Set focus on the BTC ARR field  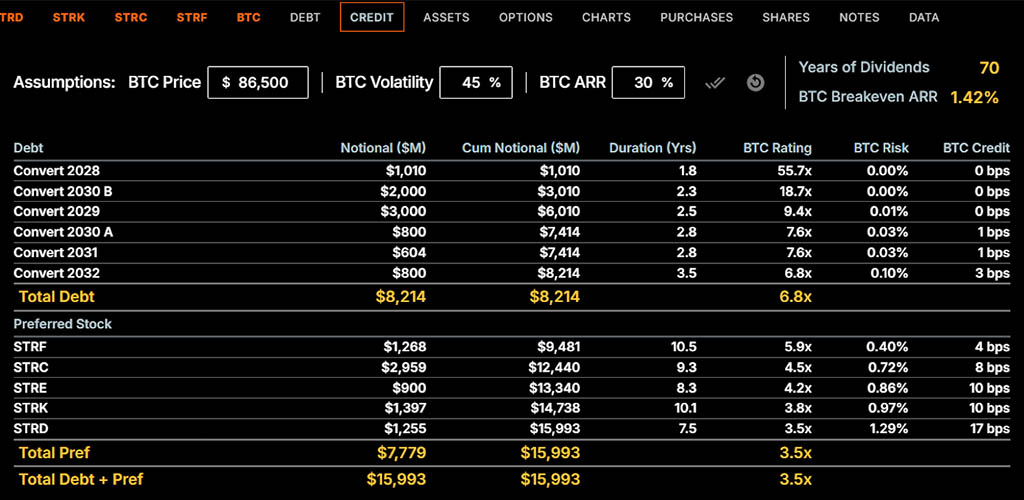[647, 83]
